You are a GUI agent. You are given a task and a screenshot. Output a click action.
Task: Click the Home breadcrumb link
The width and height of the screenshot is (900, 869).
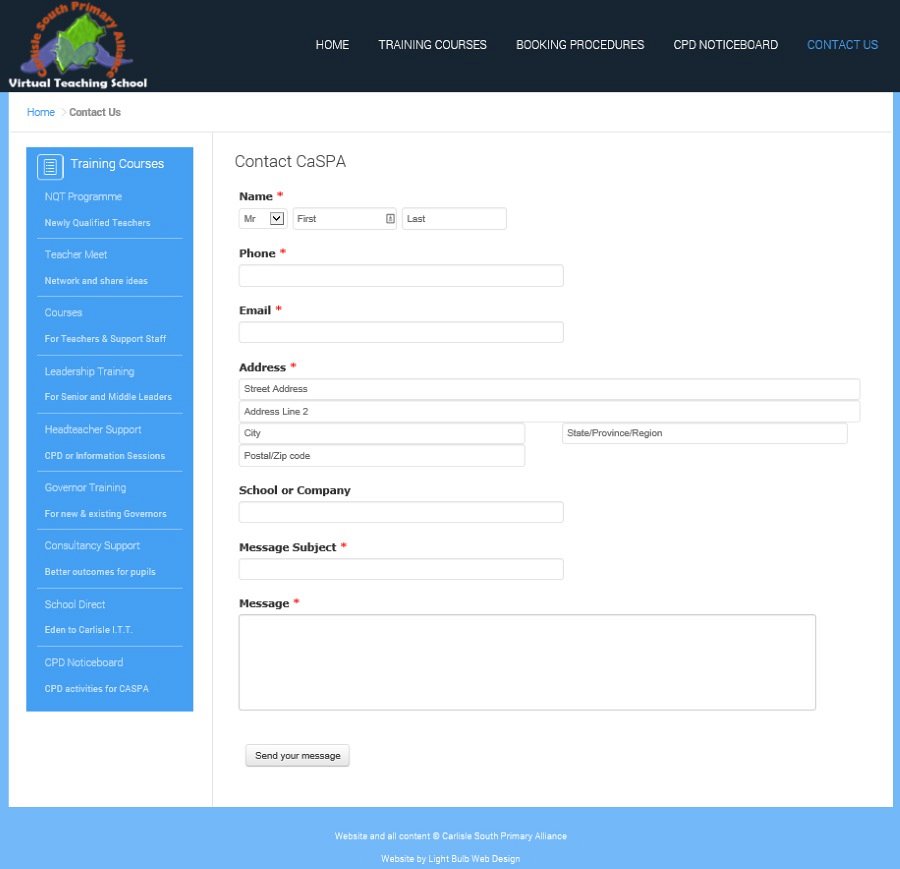click(41, 112)
